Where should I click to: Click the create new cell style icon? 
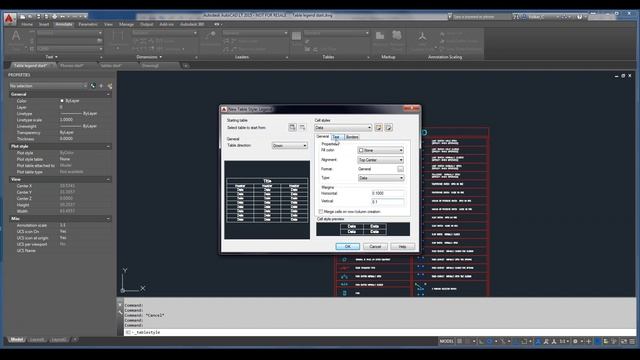point(379,128)
